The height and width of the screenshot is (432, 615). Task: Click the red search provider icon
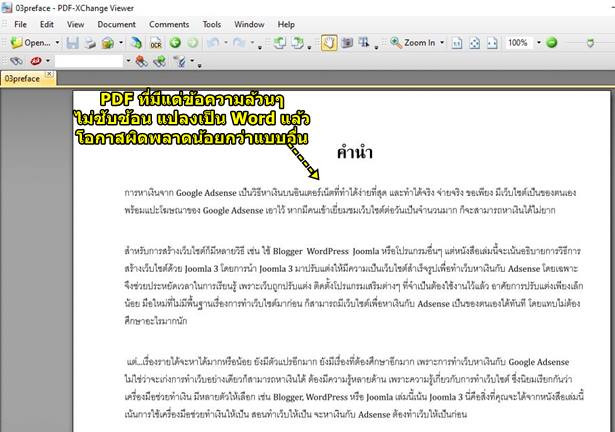click(x=36, y=61)
